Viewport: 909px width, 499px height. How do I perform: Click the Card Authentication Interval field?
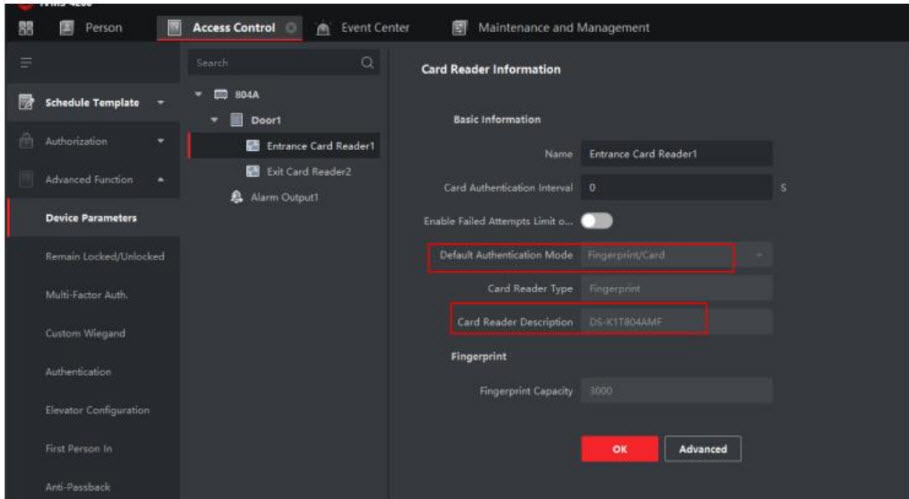coord(675,187)
